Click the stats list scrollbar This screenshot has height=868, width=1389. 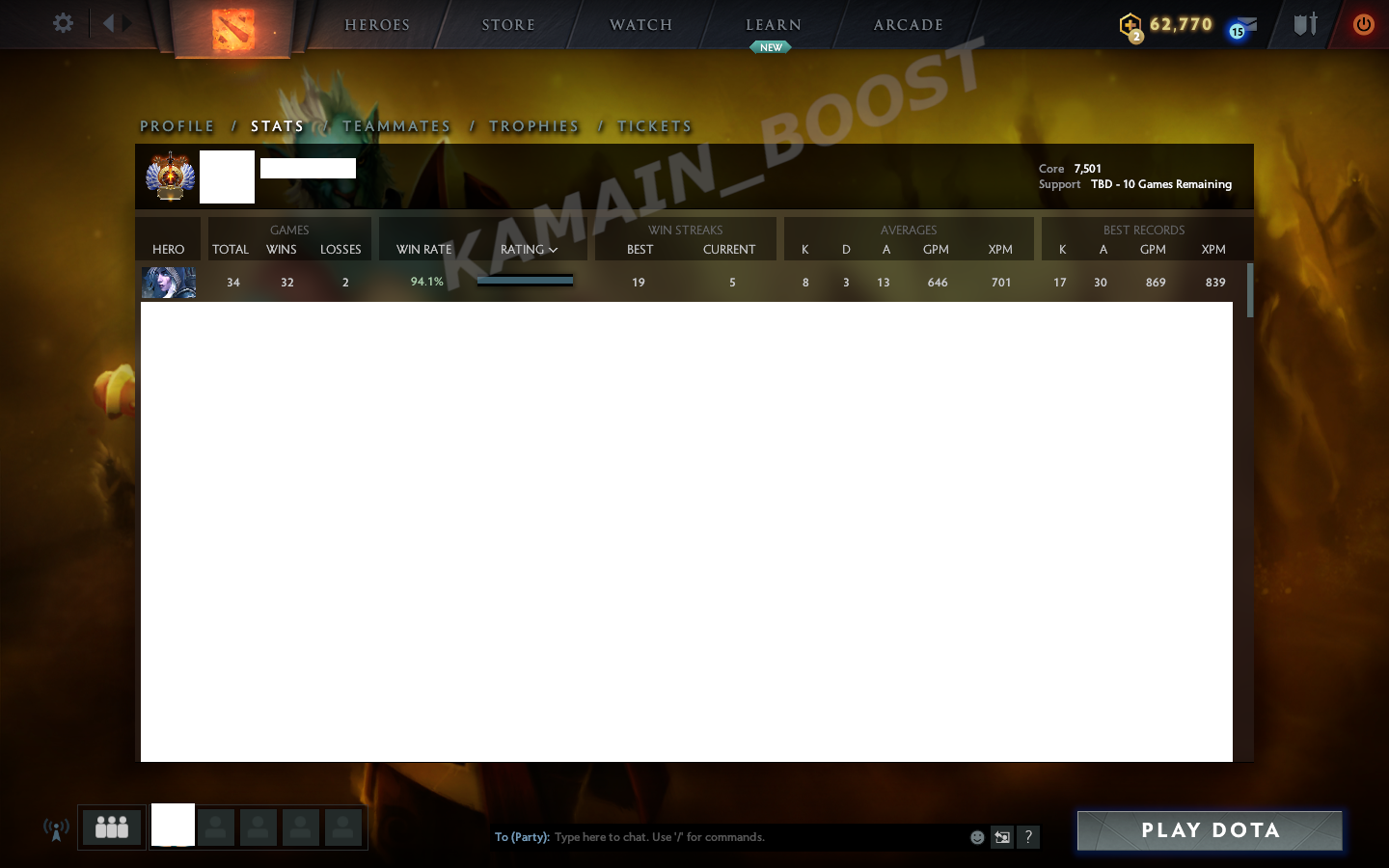(1250, 290)
